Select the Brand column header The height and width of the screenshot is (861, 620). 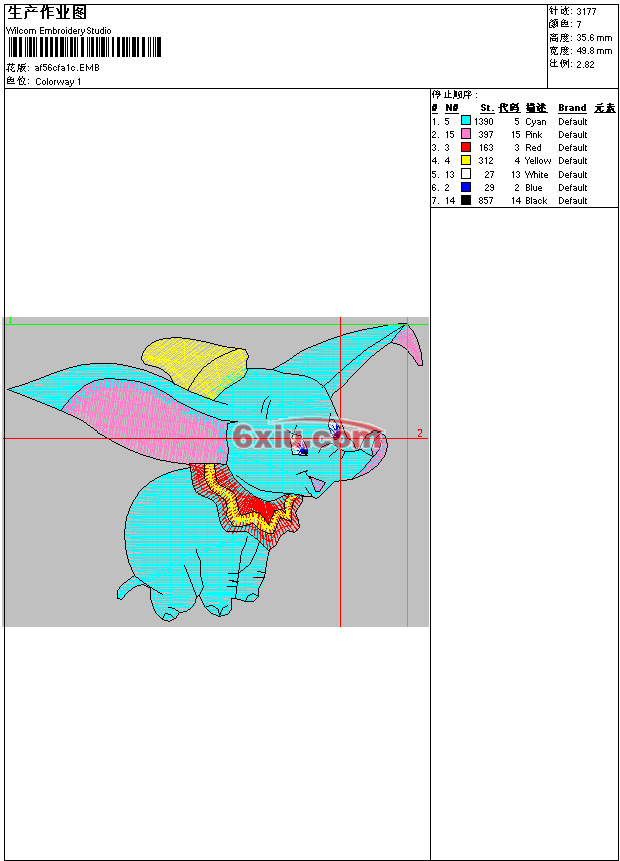tap(572, 108)
